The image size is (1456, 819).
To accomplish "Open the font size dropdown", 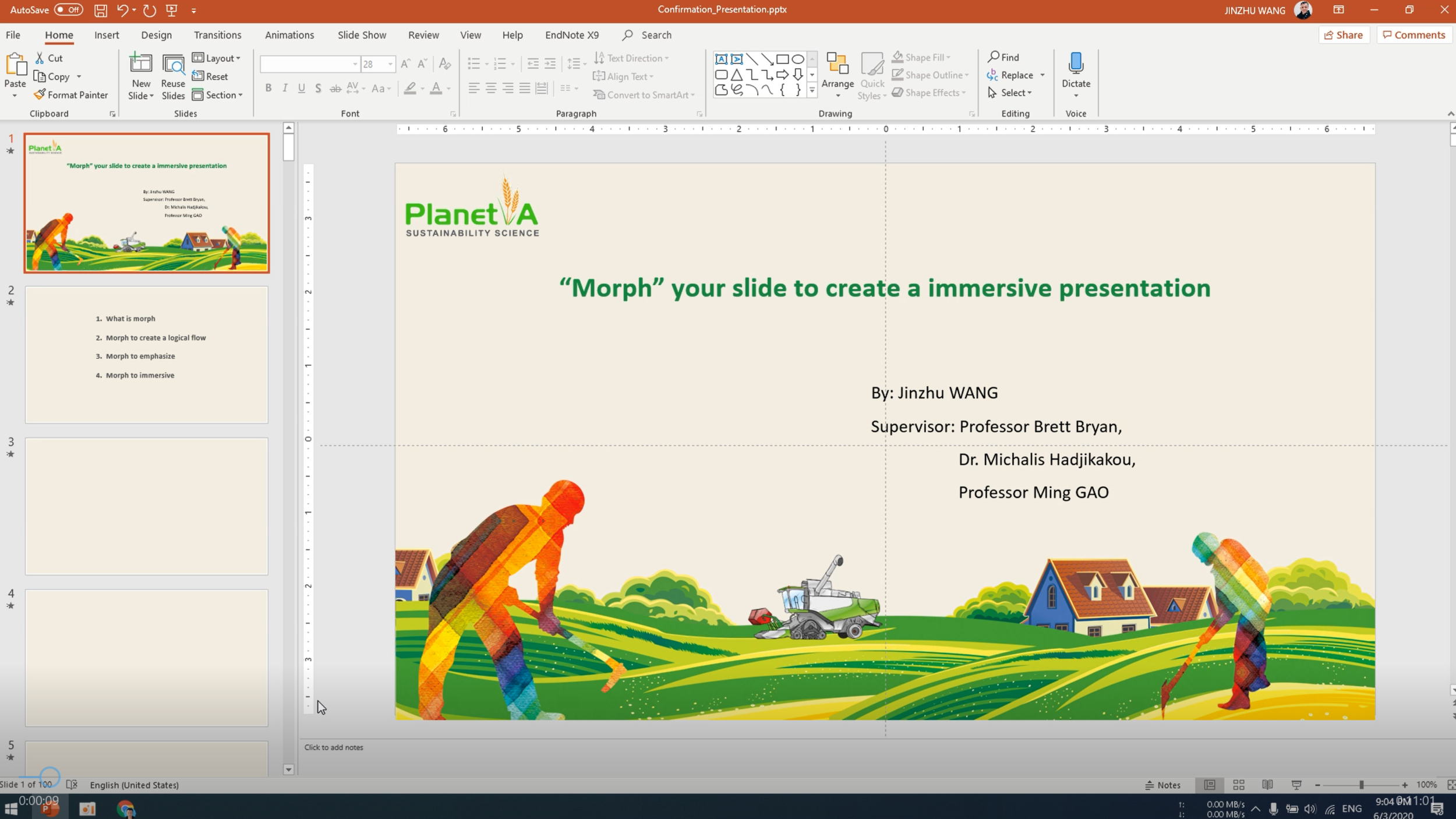I will pyautogui.click(x=388, y=64).
